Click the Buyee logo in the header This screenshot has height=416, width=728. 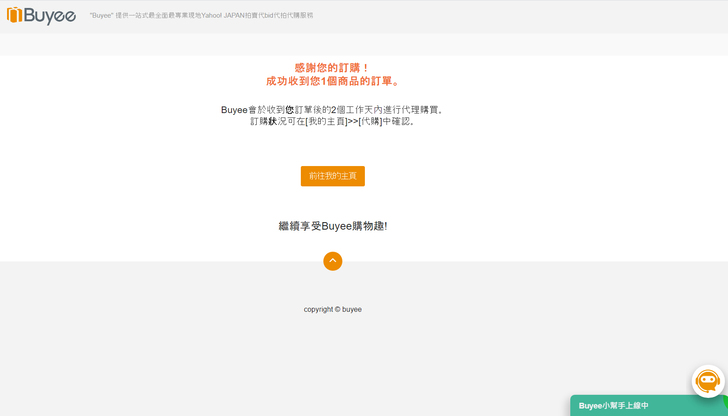[41, 15]
